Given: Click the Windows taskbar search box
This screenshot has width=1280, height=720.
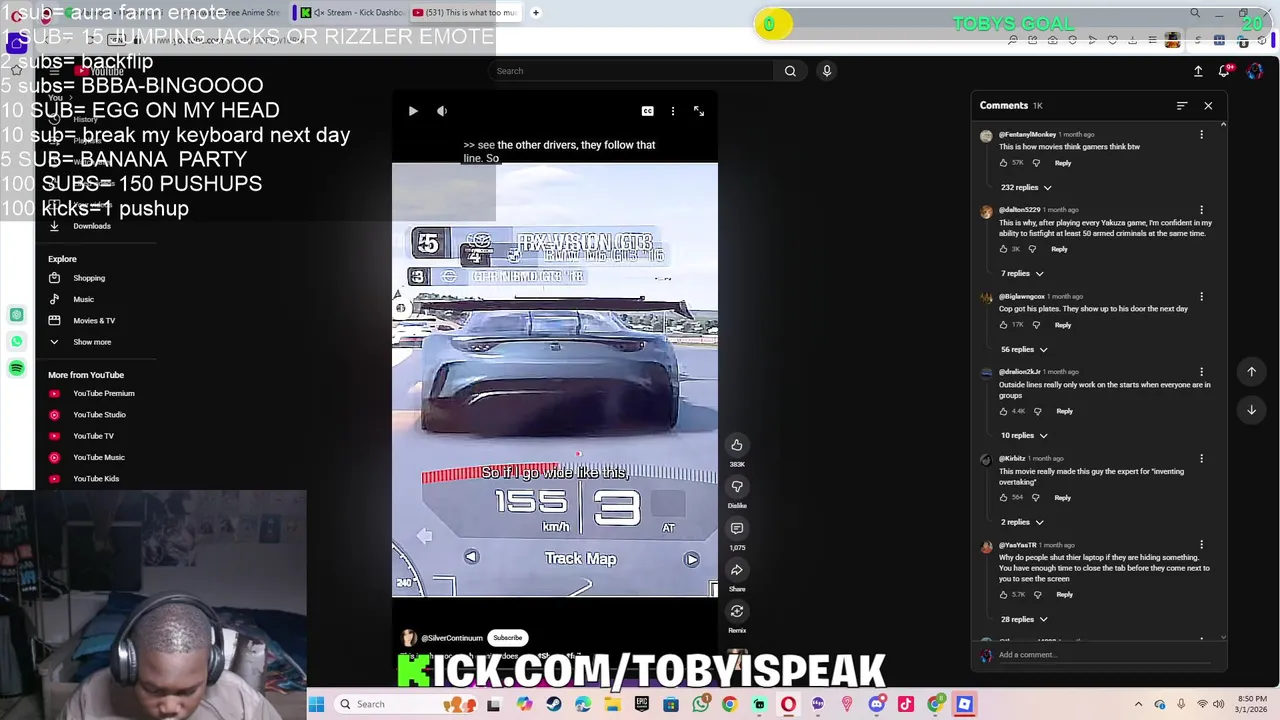Looking at the screenshot, I should click(404, 704).
